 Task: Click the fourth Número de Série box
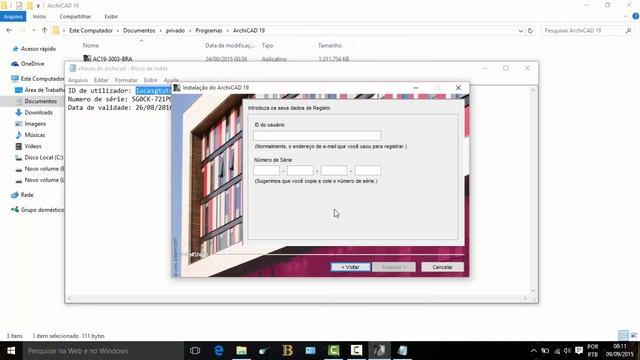[368, 171]
